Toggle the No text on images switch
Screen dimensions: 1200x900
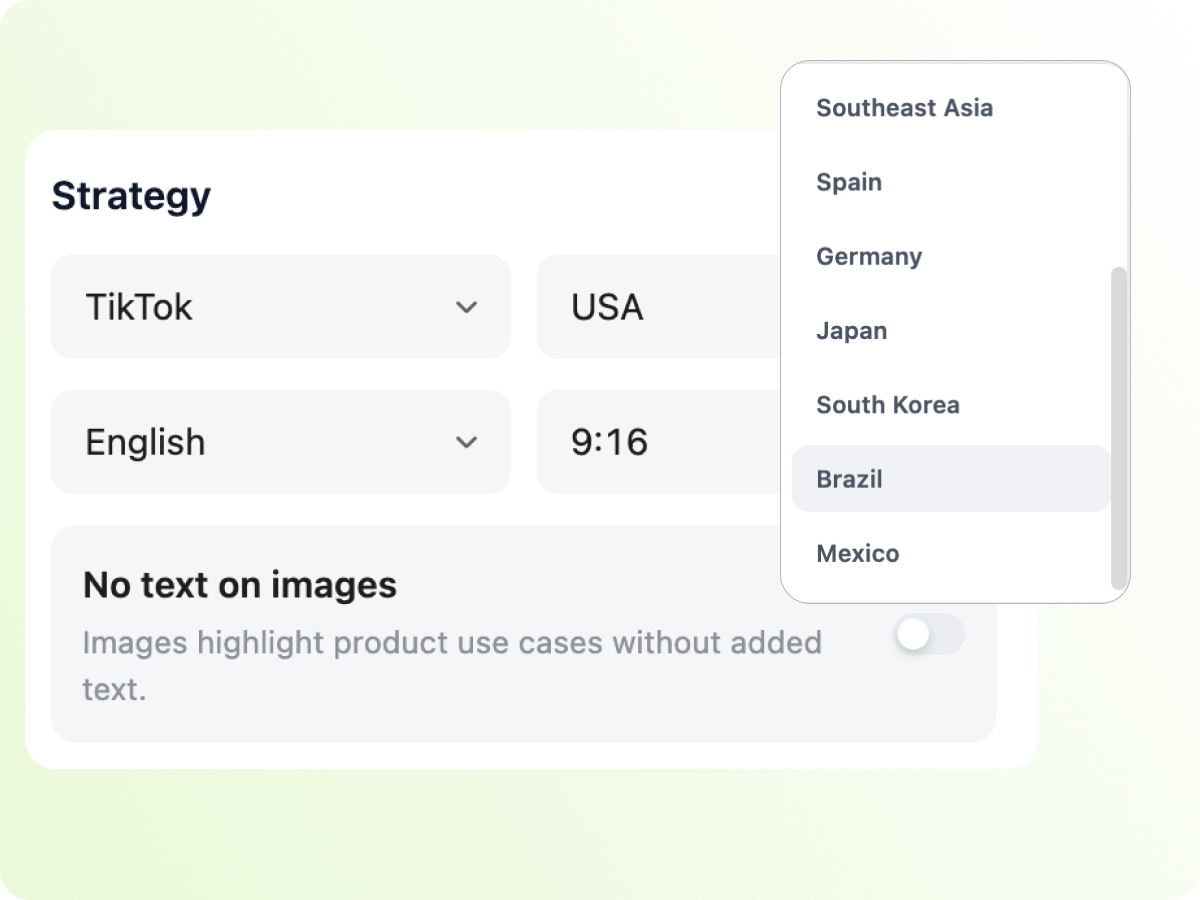tap(930, 634)
